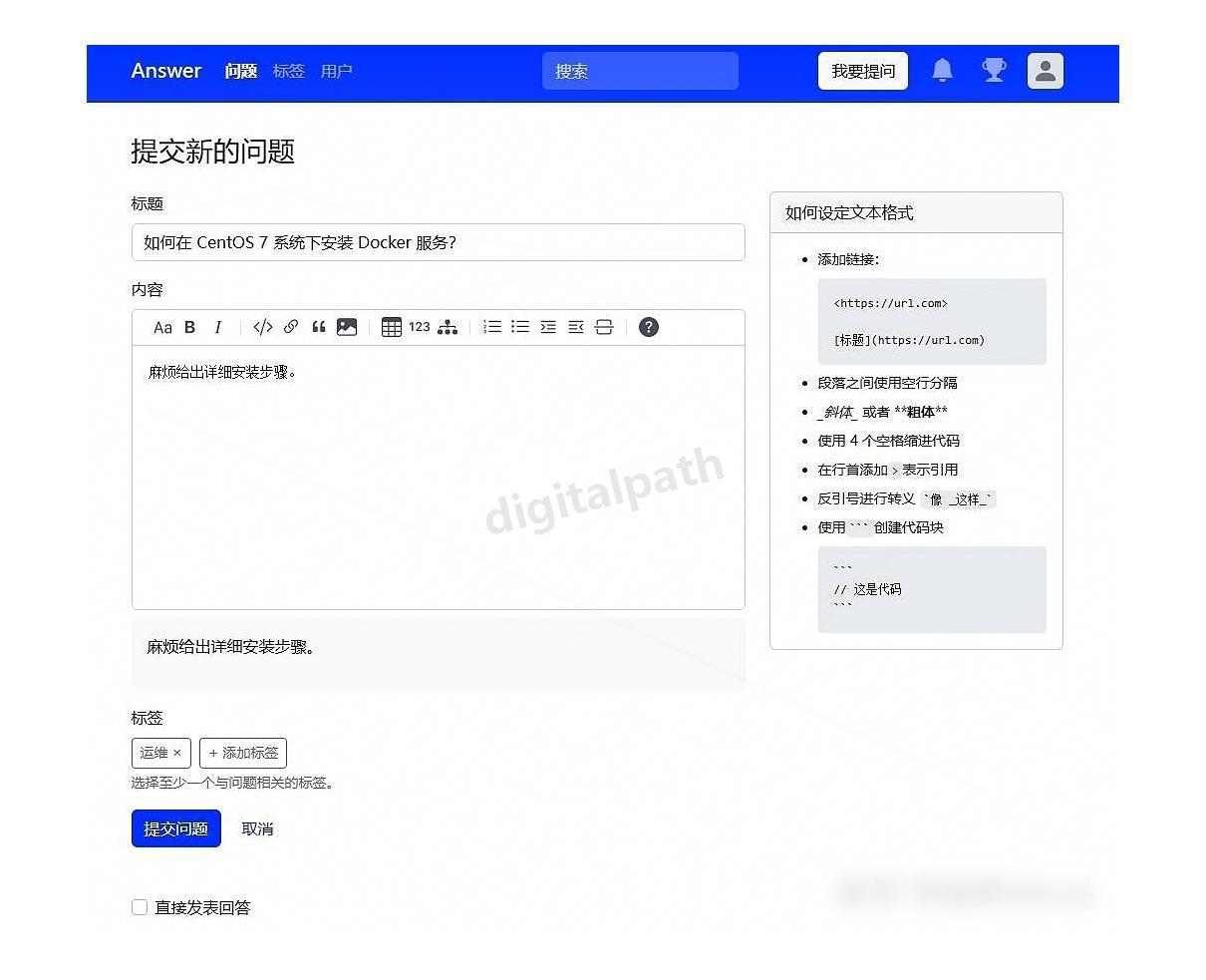Insert a table from the editor toolbar
The width and height of the screenshot is (1206, 980).
[392, 327]
